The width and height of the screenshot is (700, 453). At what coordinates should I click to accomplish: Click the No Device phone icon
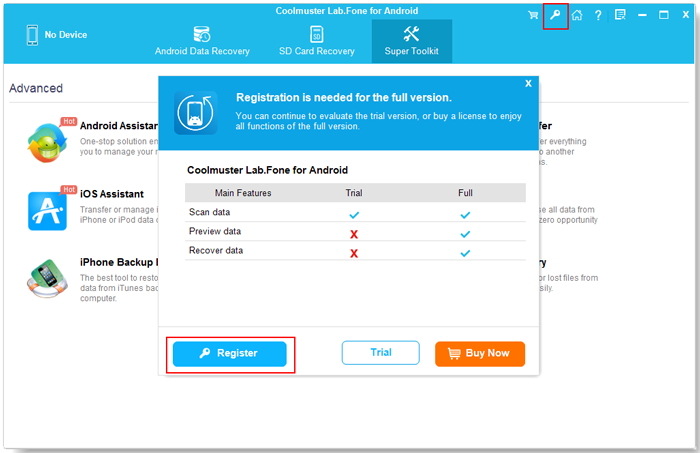tap(32, 35)
